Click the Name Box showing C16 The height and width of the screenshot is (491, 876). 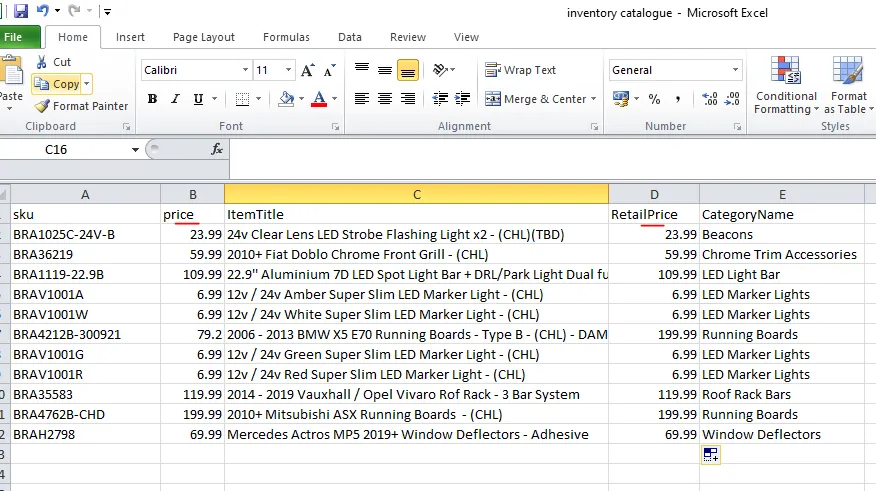click(56, 149)
